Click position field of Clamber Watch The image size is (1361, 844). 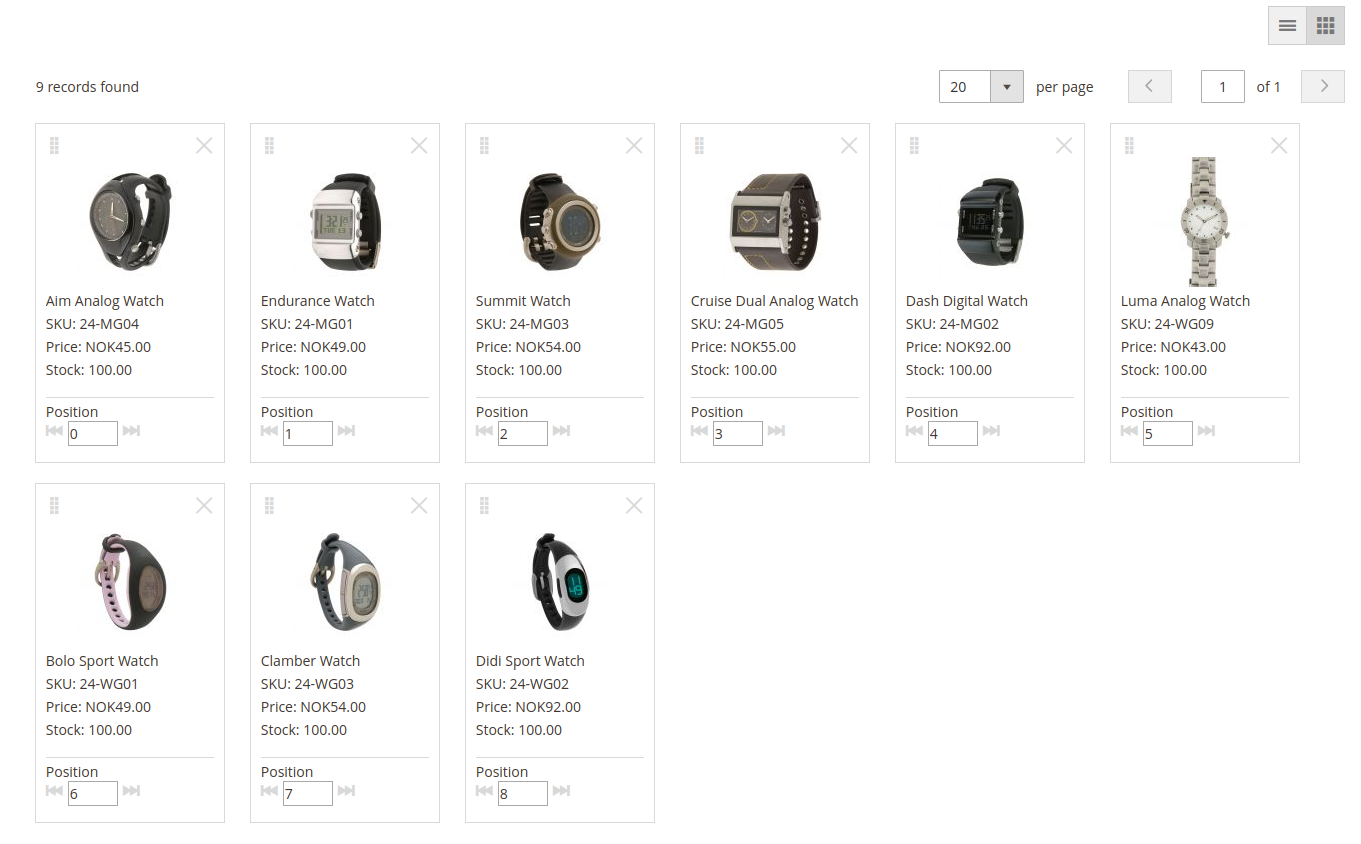point(308,794)
